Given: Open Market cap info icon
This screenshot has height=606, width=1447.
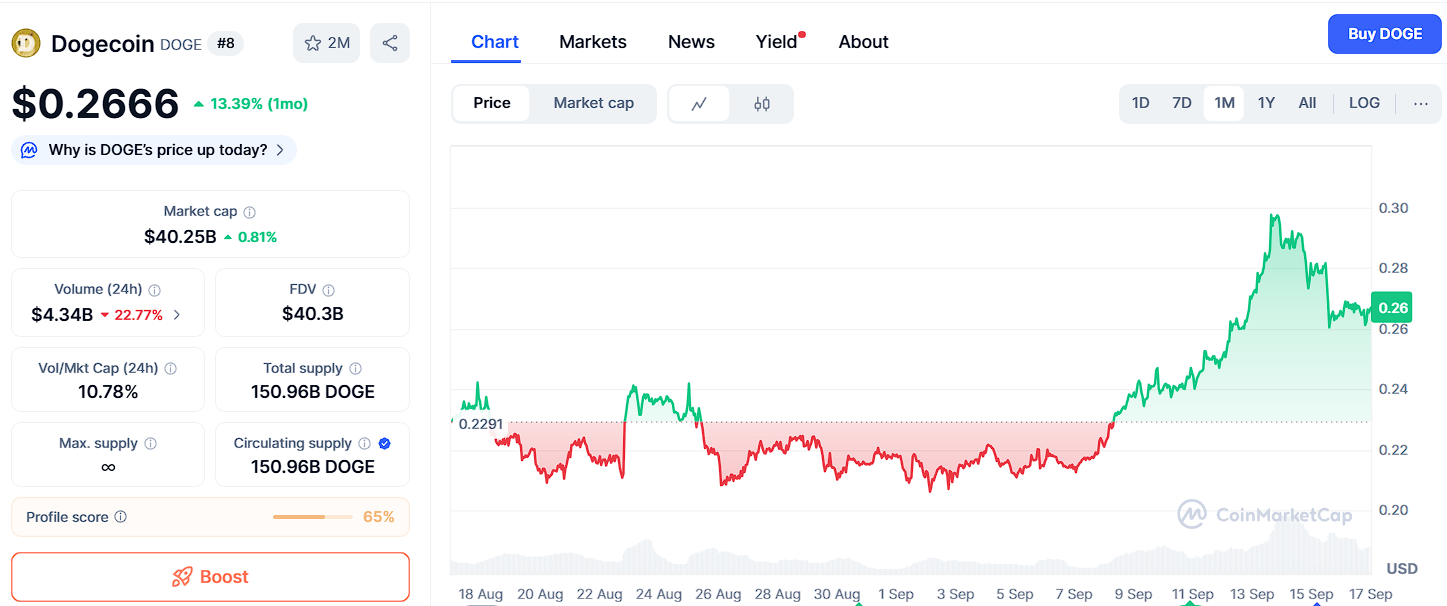Looking at the screenshot, I should tap(250, 212).
